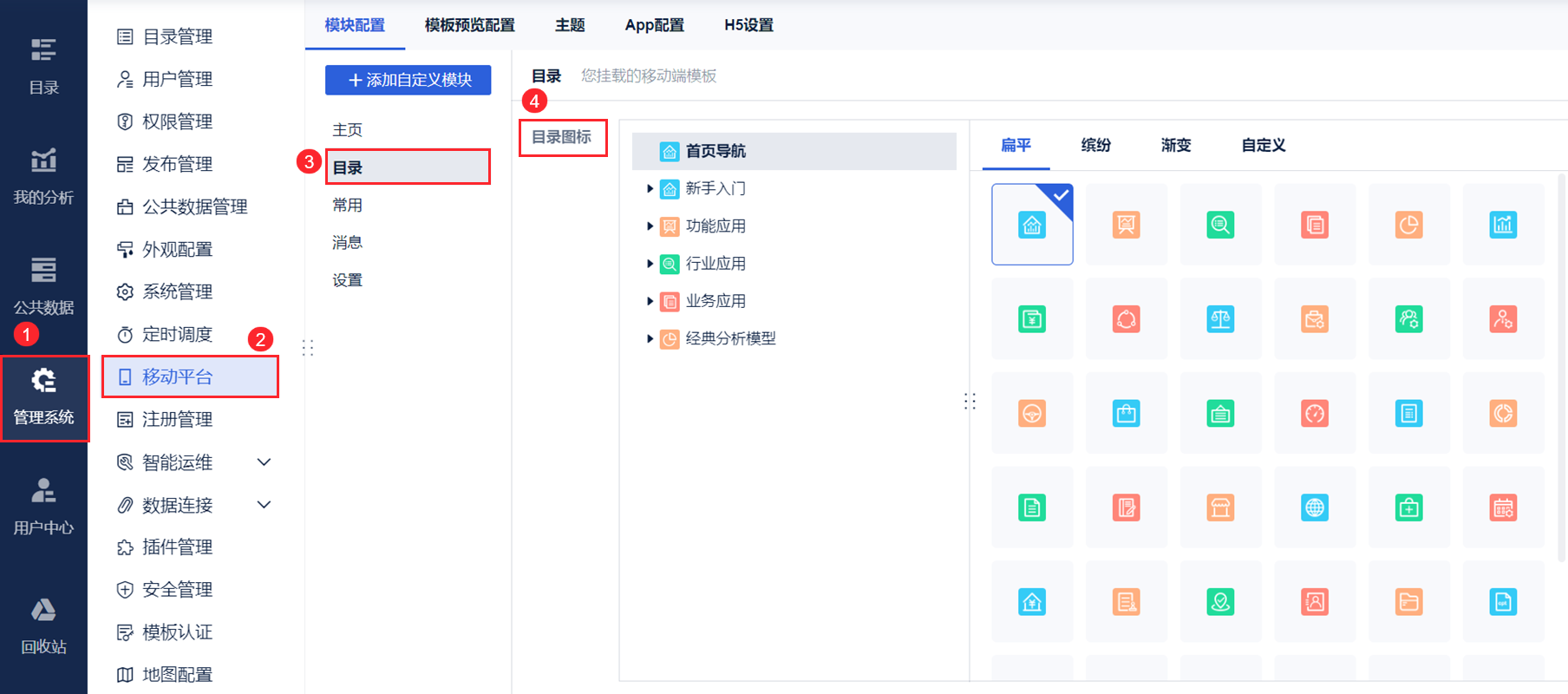Pick the blue cpt file icon tile
Viewport: 1568px width, 694px height.
click(1503, 602)
